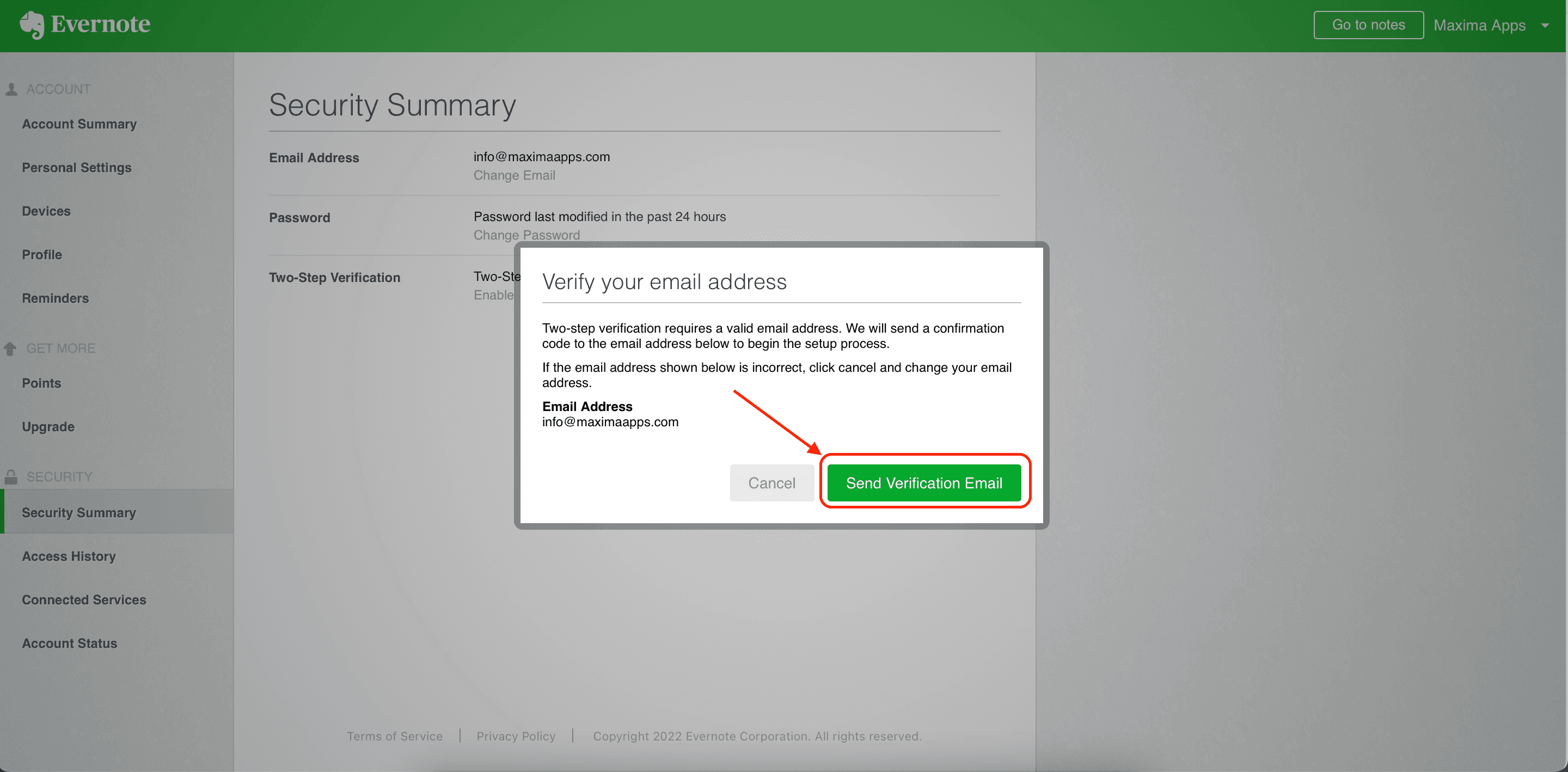
Task: Select Reminders in the sidebar
Action: [56, 298]
